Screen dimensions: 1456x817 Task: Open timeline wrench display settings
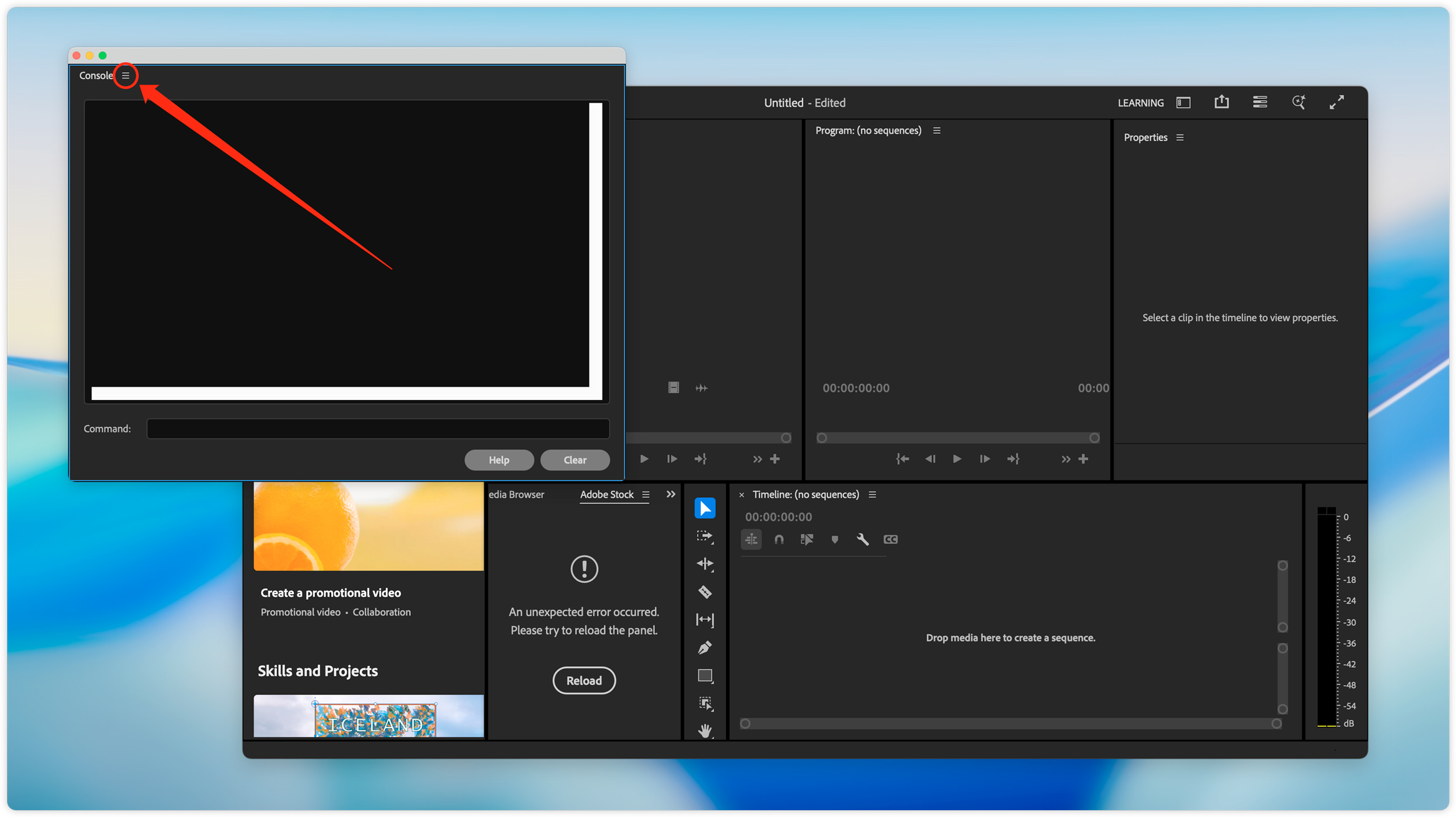862,539
